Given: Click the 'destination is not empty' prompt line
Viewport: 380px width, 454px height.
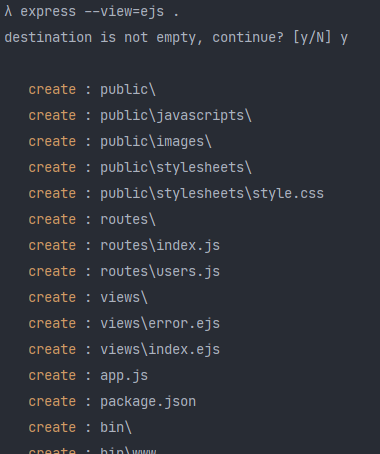Looking at the screenshot, I should click(176, 38).
